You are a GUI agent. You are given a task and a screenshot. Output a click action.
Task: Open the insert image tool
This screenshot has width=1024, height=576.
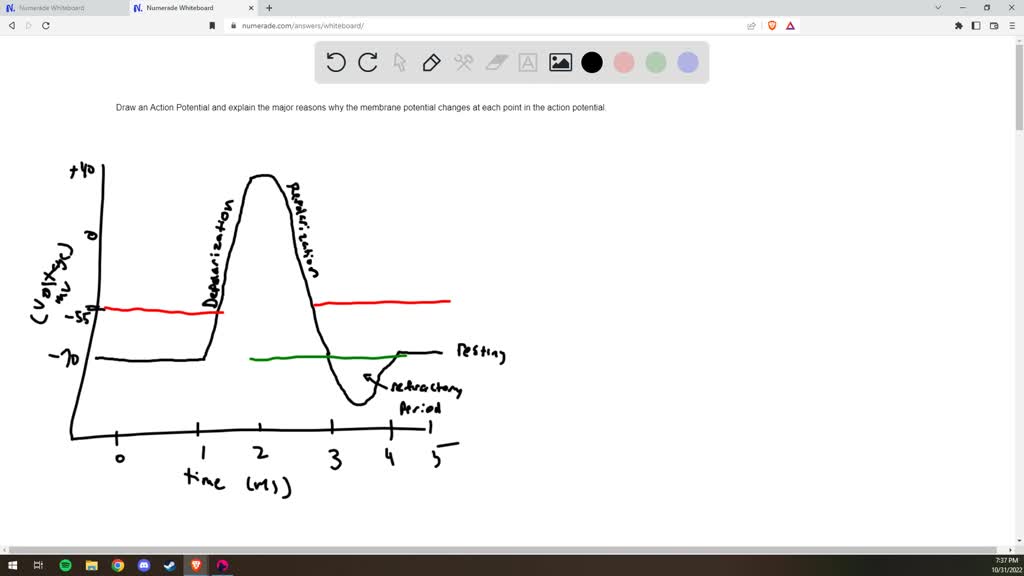(560, 62)
